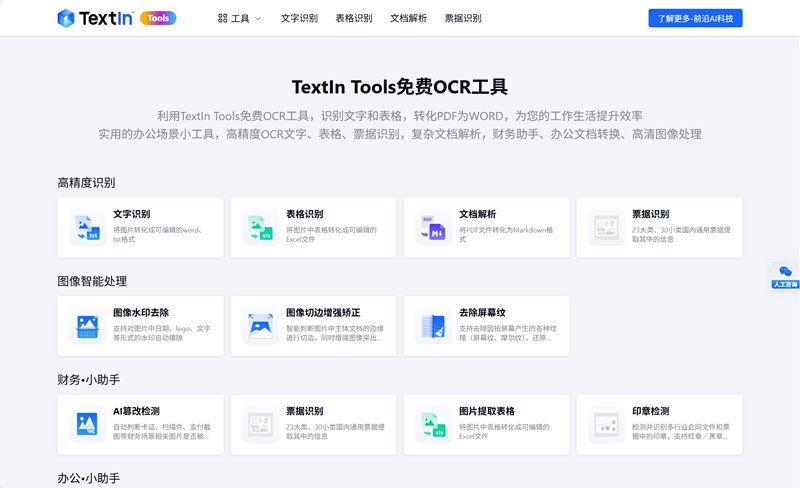Viewport: 800px width, 488px height.
Task: Click the 高精度识别 section heading
Action: point(86,183)
